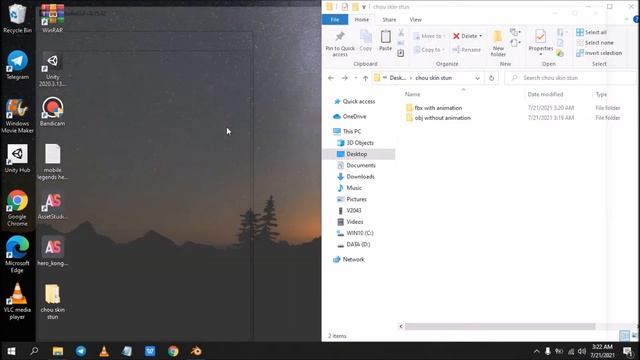Click the Search chou skin stun field
This screenshot has width=640, height=360.
click(571, 78)
